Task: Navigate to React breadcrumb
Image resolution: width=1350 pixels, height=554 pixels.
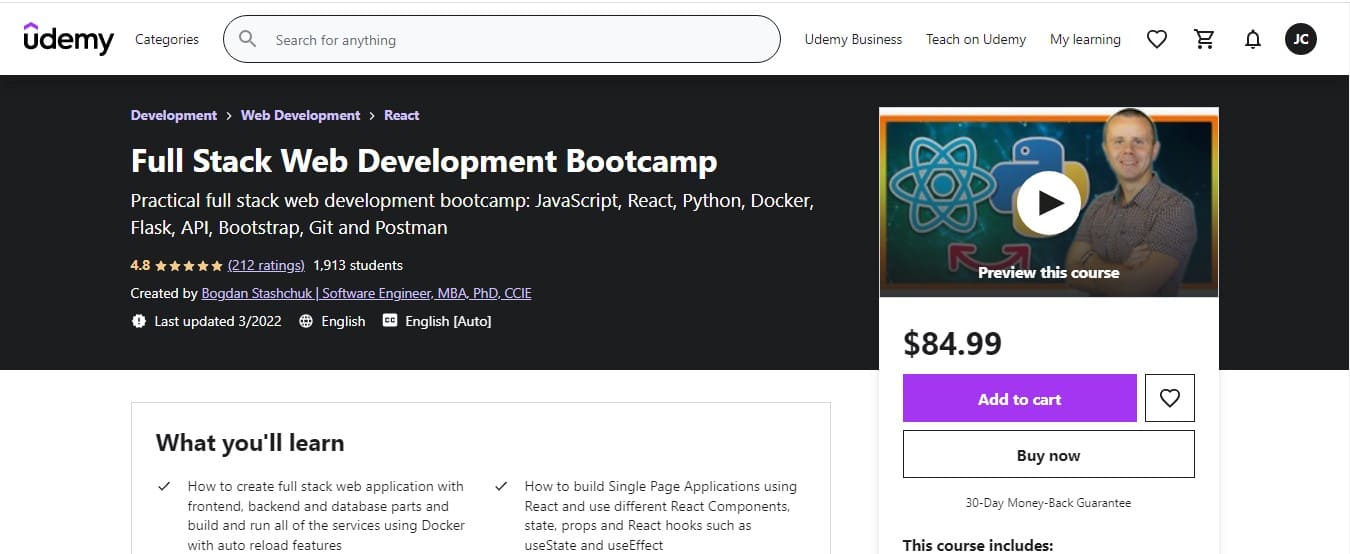Action: click(x=402, y=115)
